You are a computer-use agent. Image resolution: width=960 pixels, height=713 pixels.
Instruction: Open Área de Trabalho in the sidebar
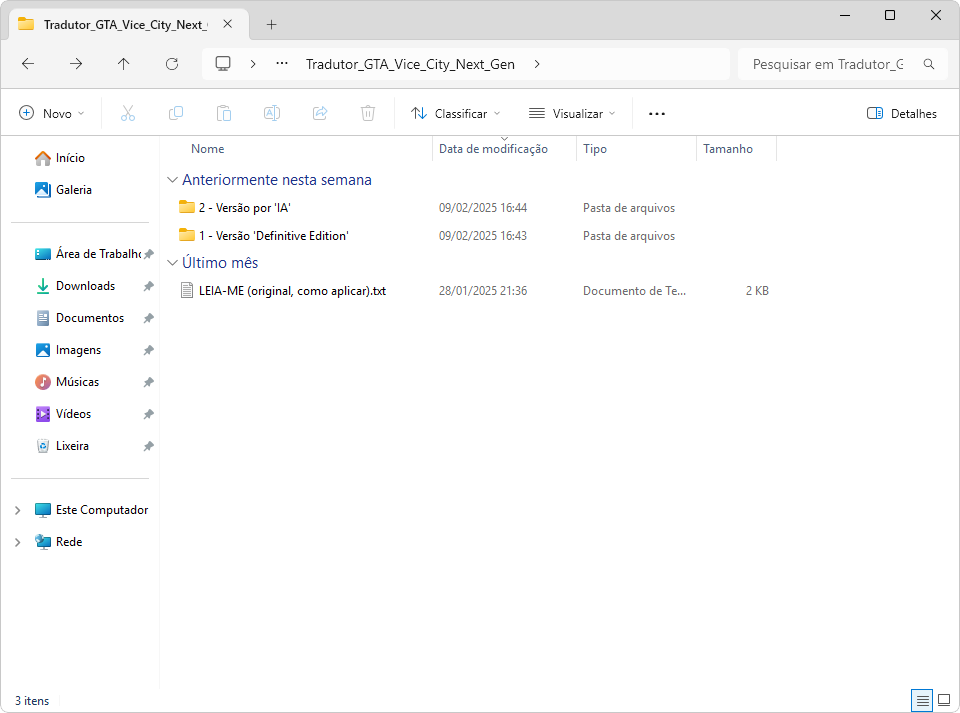pos(88,254)
